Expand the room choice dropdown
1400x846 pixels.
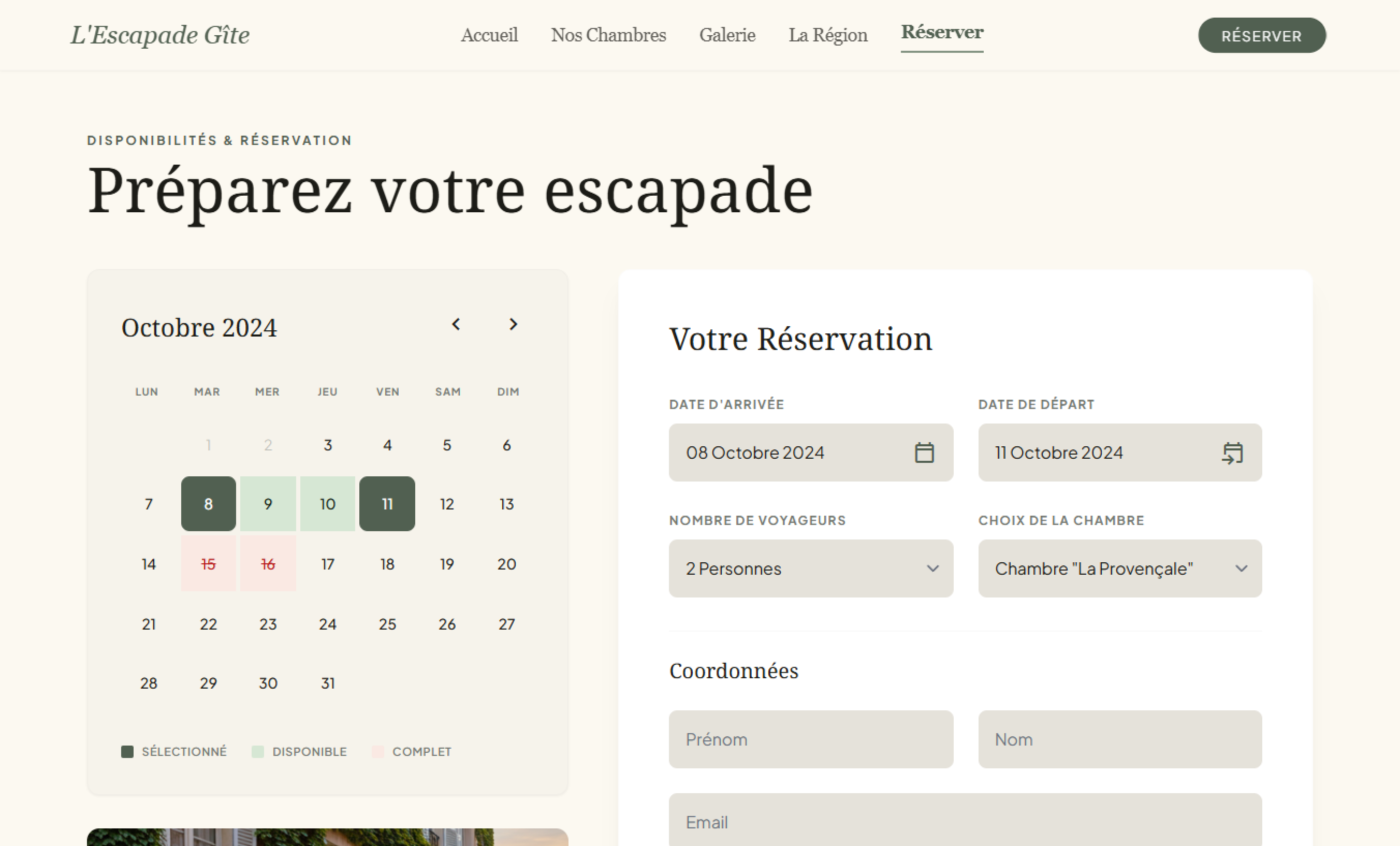(x=1119, y=568)
